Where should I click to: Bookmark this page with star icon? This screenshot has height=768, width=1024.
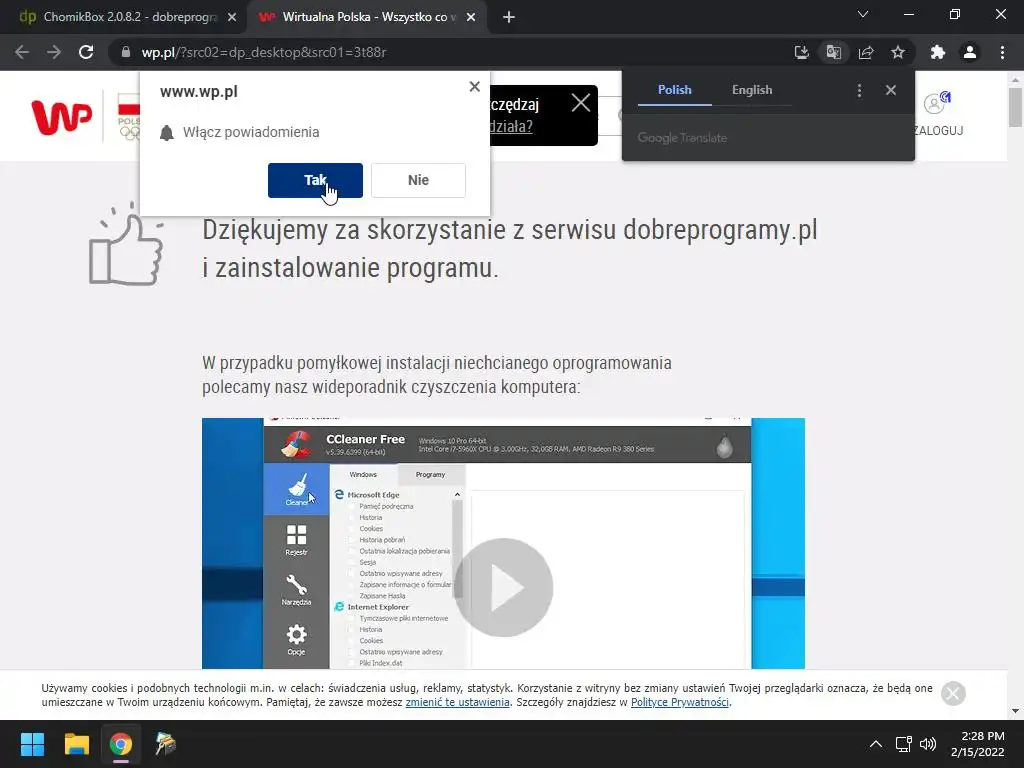pos(898,52)
